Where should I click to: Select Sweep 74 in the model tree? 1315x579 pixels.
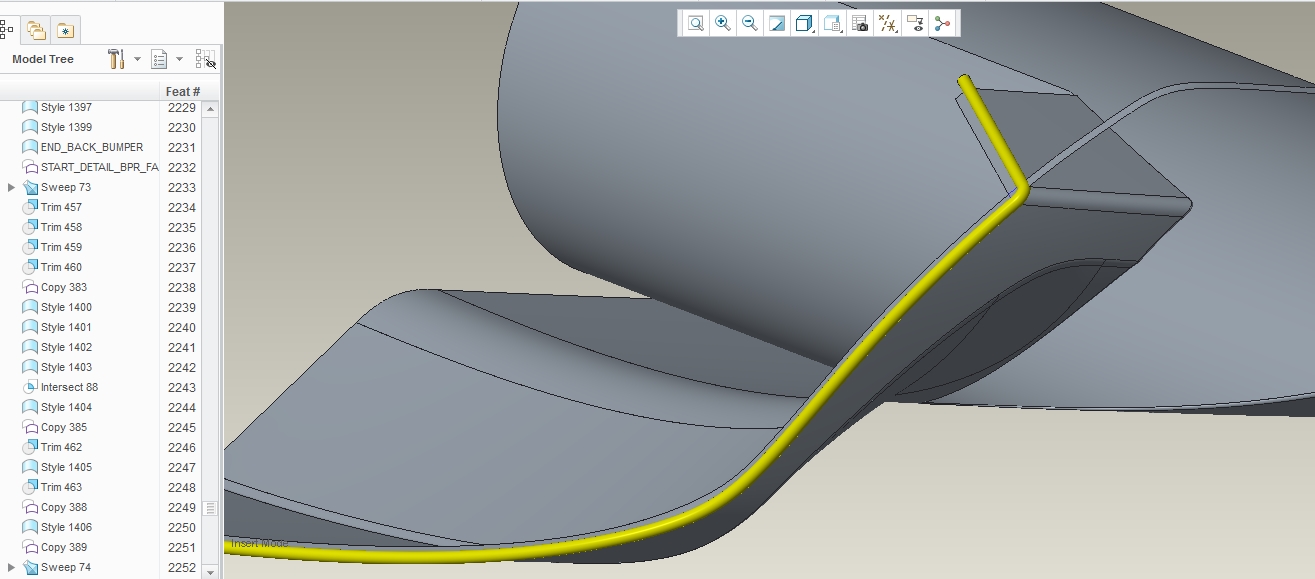(65, 567)
